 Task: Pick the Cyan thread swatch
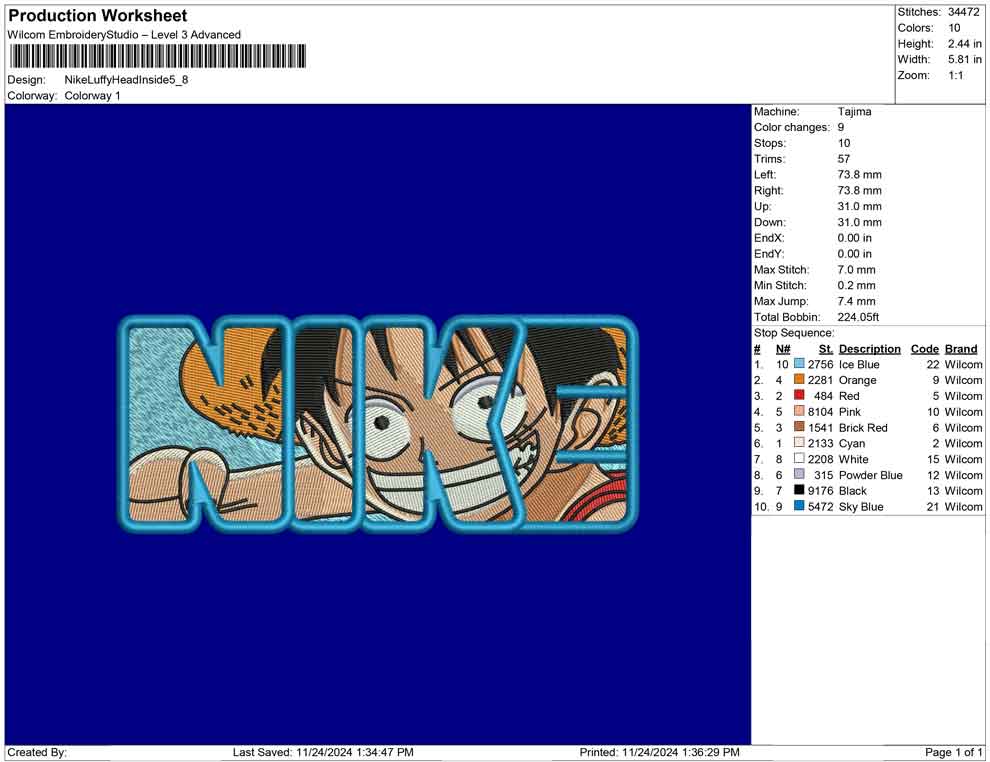(799, 443)
